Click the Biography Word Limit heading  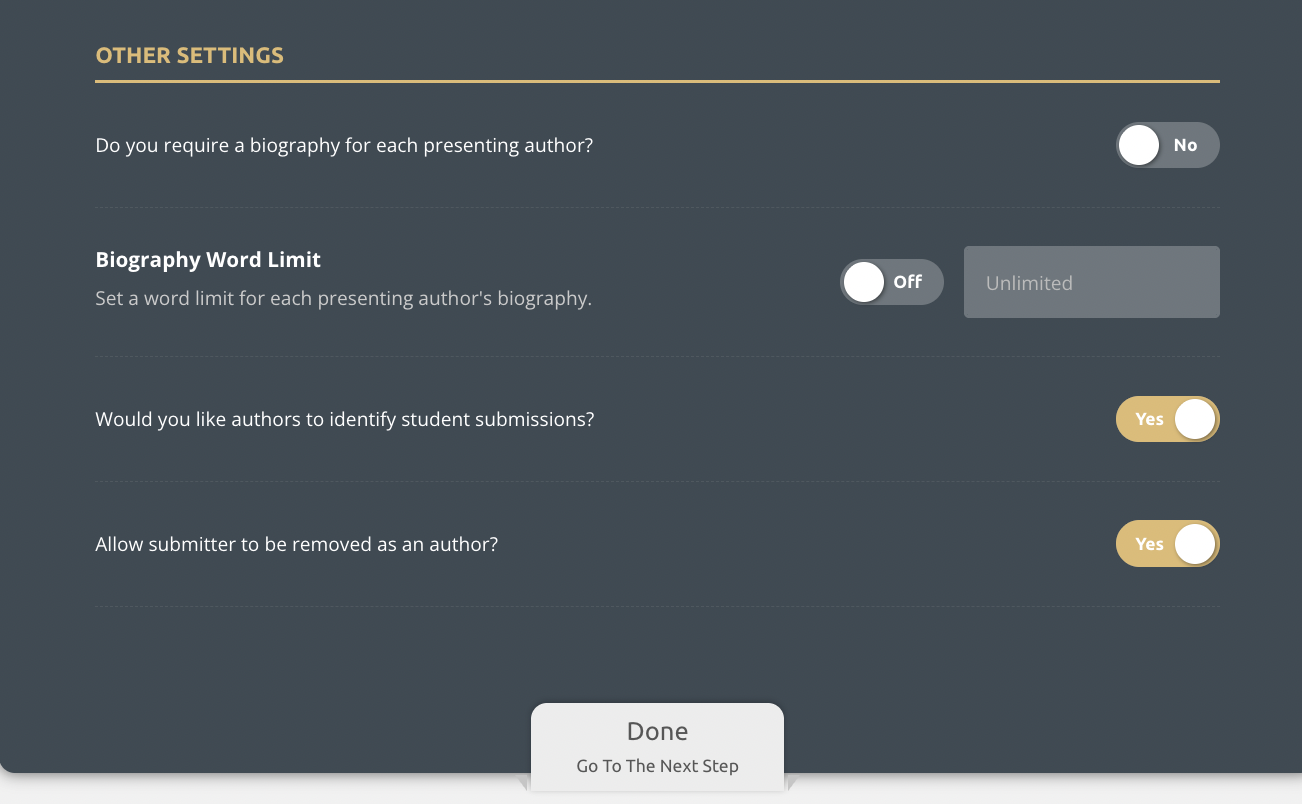pos(208,260)
